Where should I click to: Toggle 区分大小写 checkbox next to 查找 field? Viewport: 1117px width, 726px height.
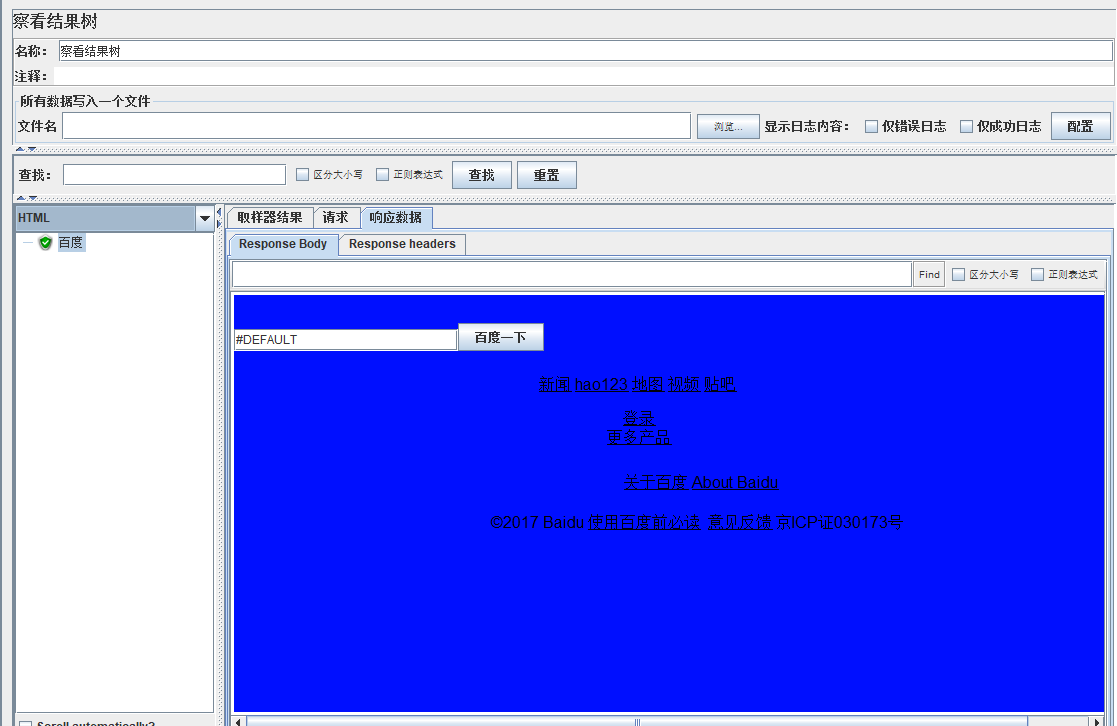coord(302,175)
